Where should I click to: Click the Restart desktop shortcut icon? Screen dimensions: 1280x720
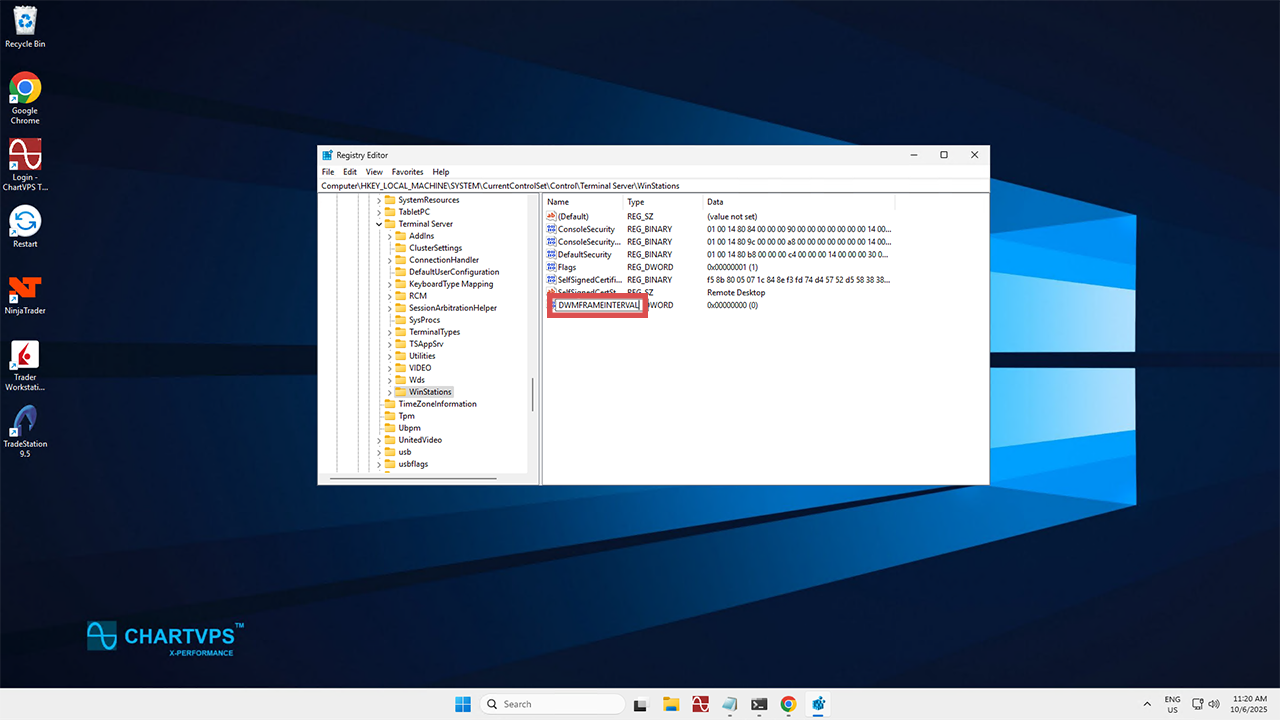coord(25,222)
